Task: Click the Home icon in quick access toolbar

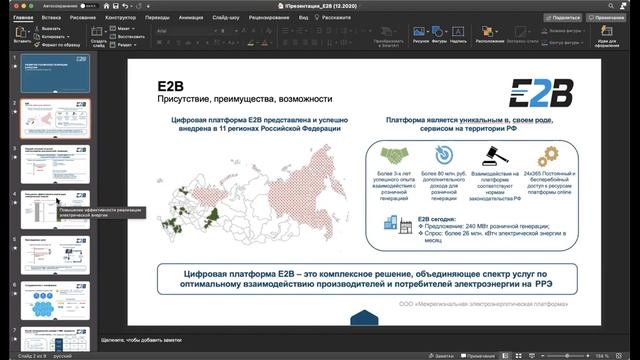Action: [x=107, y=6]
